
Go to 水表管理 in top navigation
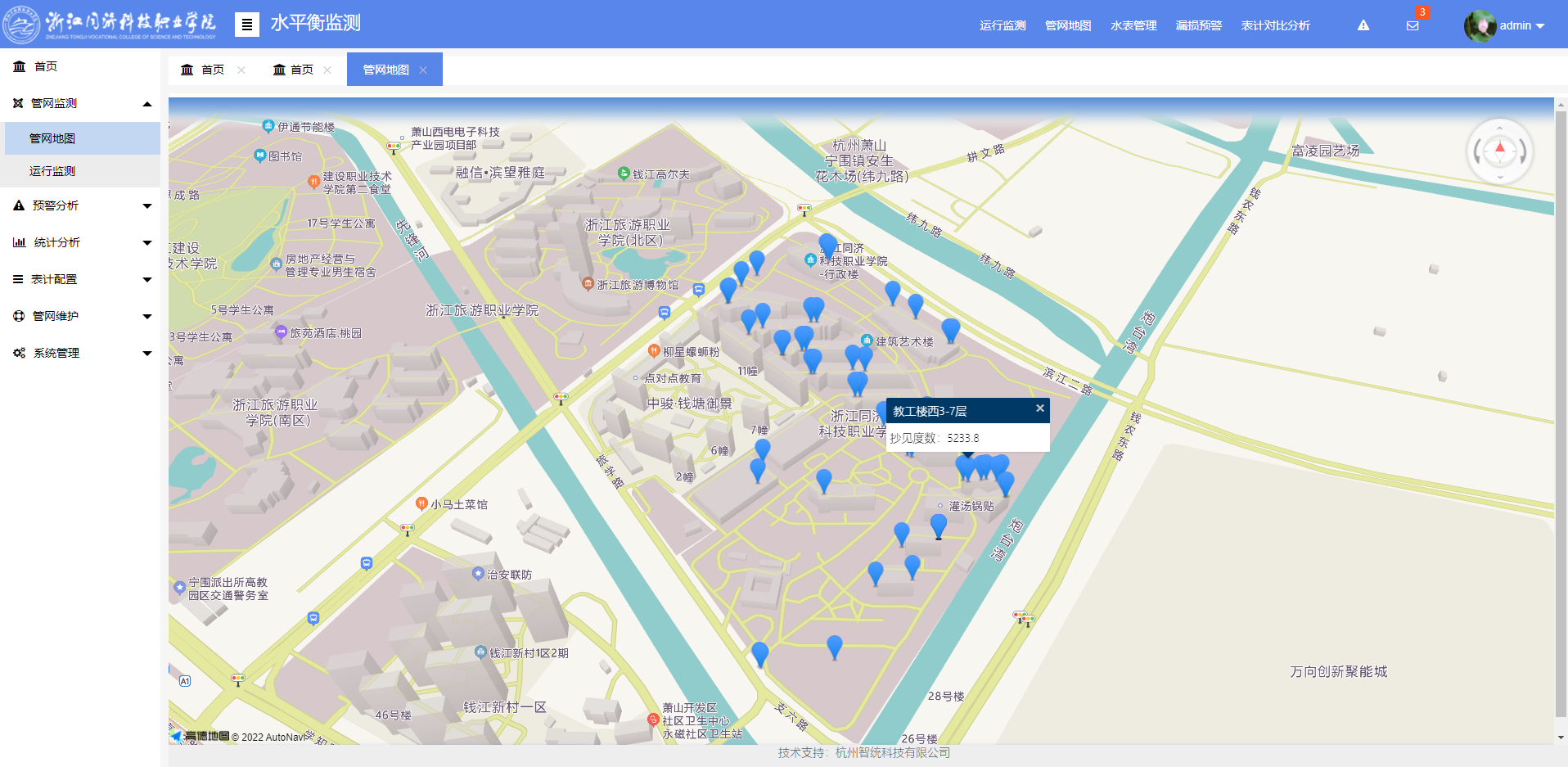[1133, 25]
